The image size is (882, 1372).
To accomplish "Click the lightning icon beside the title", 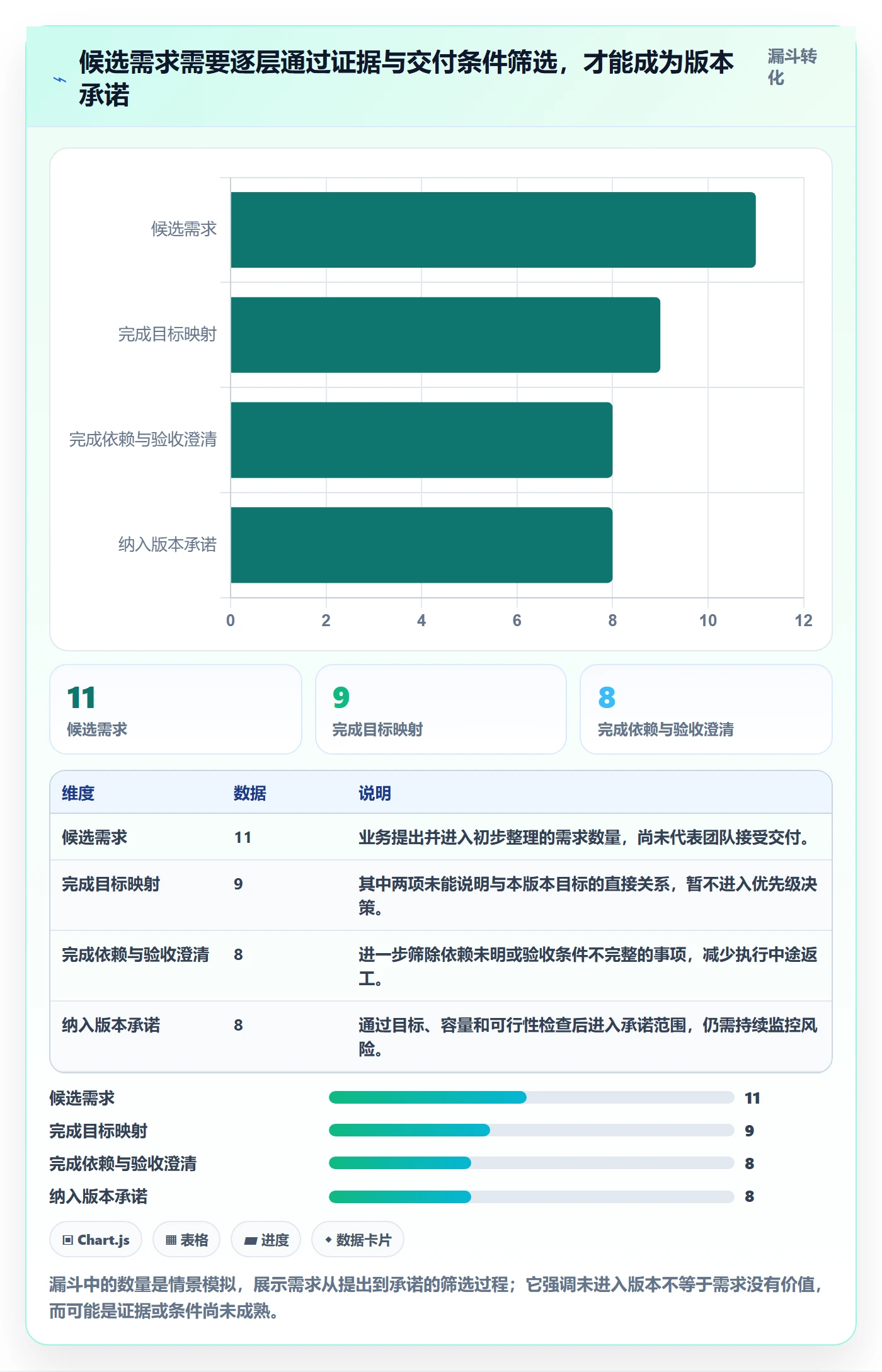I will 60,79.
